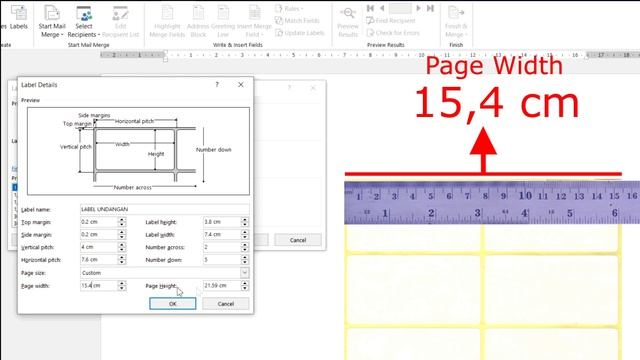Click the Label name field
The height and width of the screenshot is (360, 640).
(164, 209)
